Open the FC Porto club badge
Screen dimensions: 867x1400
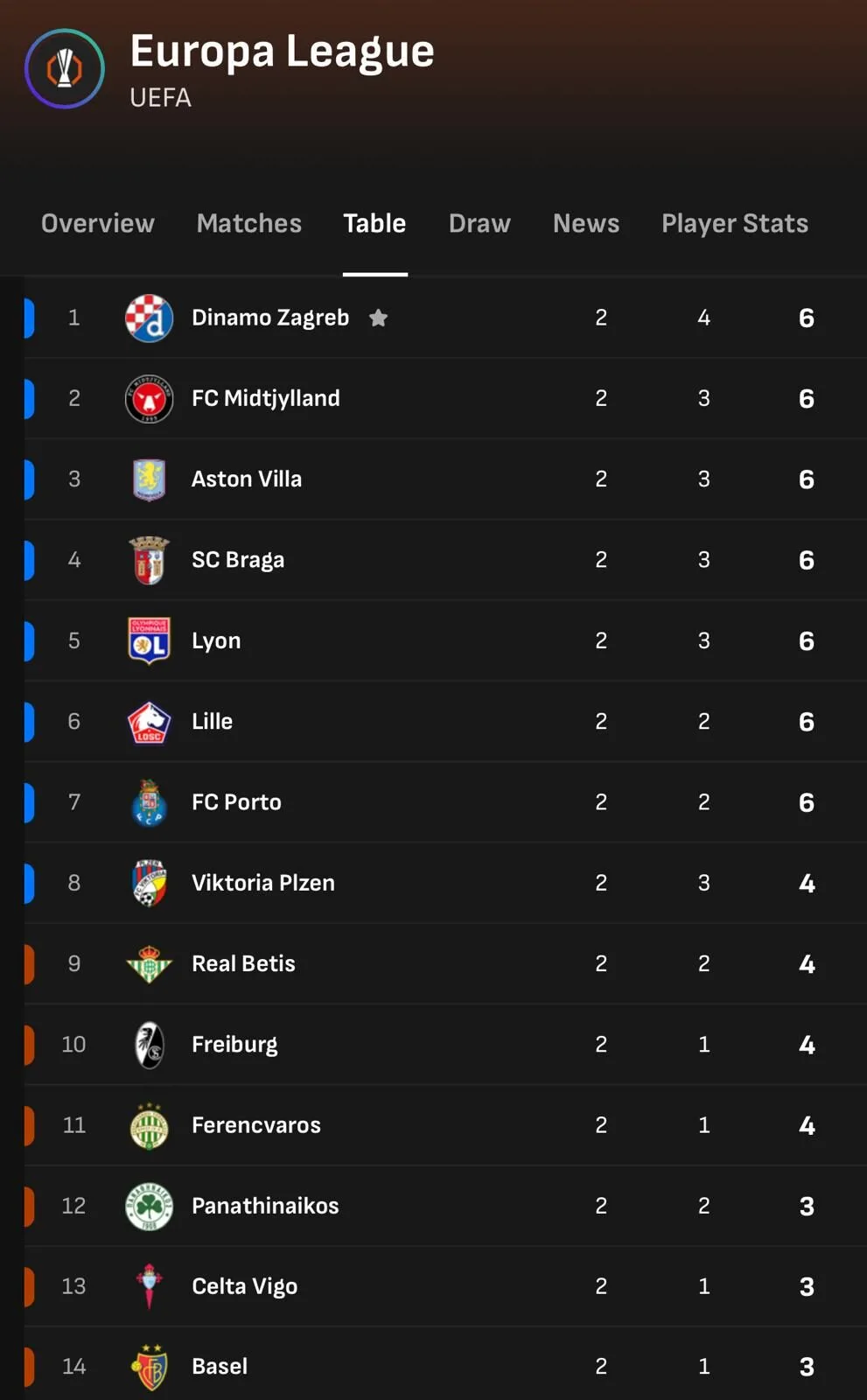(149, 802)
